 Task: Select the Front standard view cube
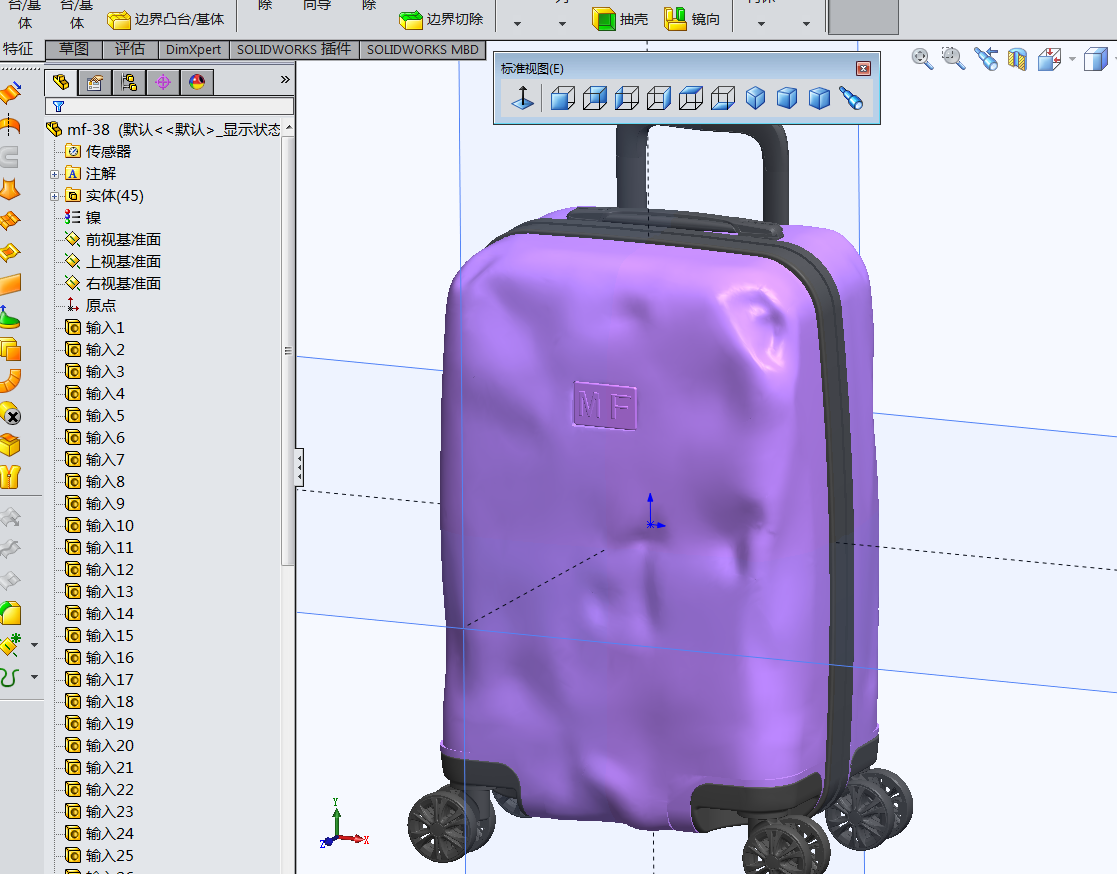point(563,98)
